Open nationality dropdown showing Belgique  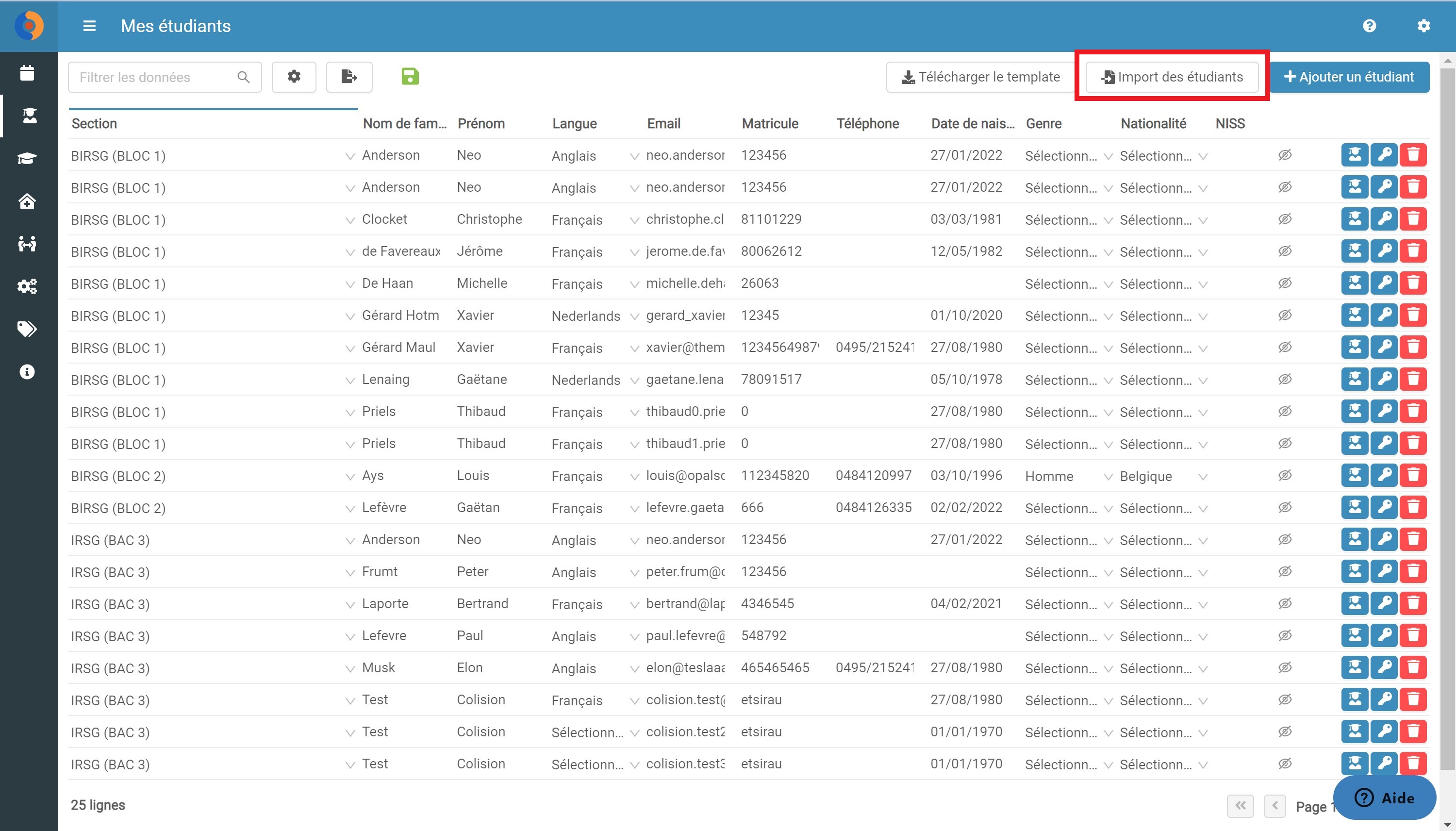point(1203,477)
